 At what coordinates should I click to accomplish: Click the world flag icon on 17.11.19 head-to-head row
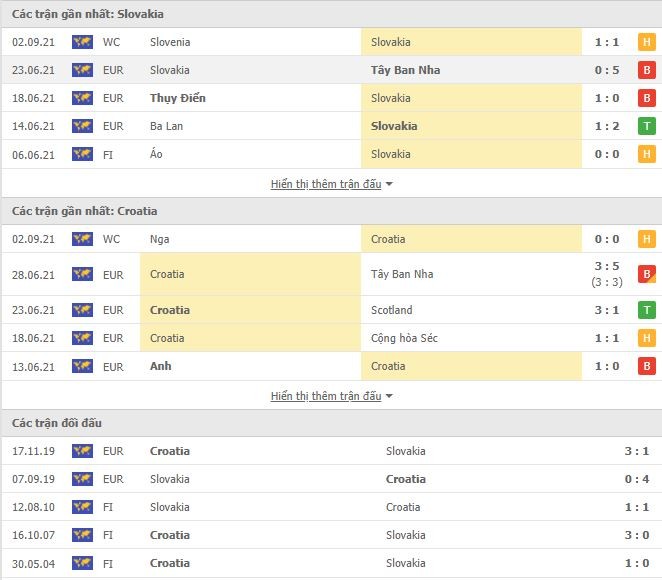[82, 451]
